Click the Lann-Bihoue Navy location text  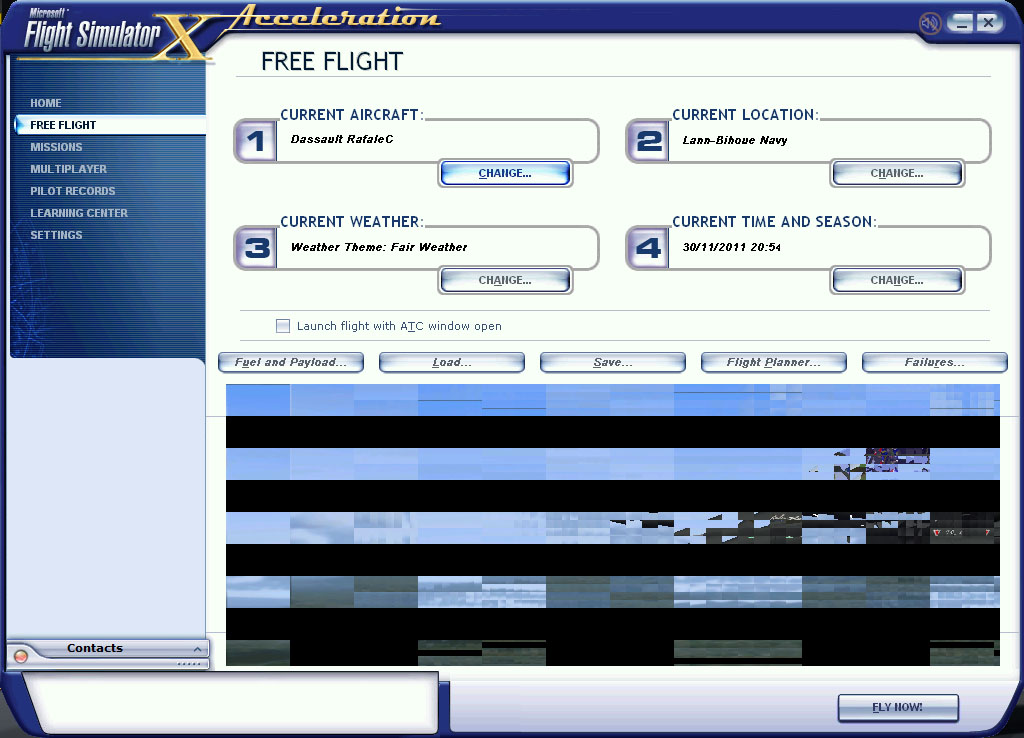pos(735,140)
